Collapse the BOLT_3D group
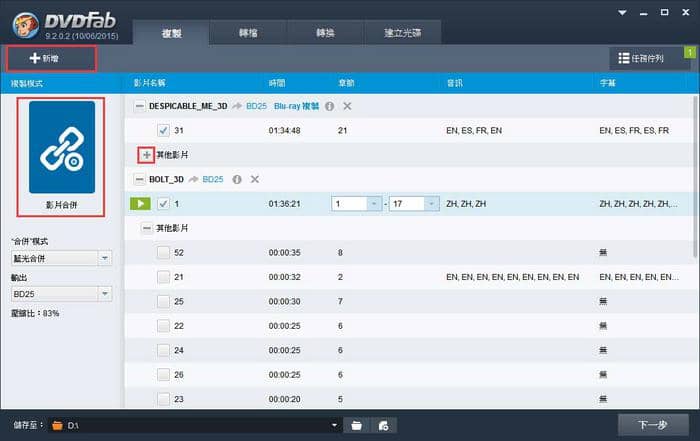The width and height of the screenshot is (700, 441). pos(139,179)
